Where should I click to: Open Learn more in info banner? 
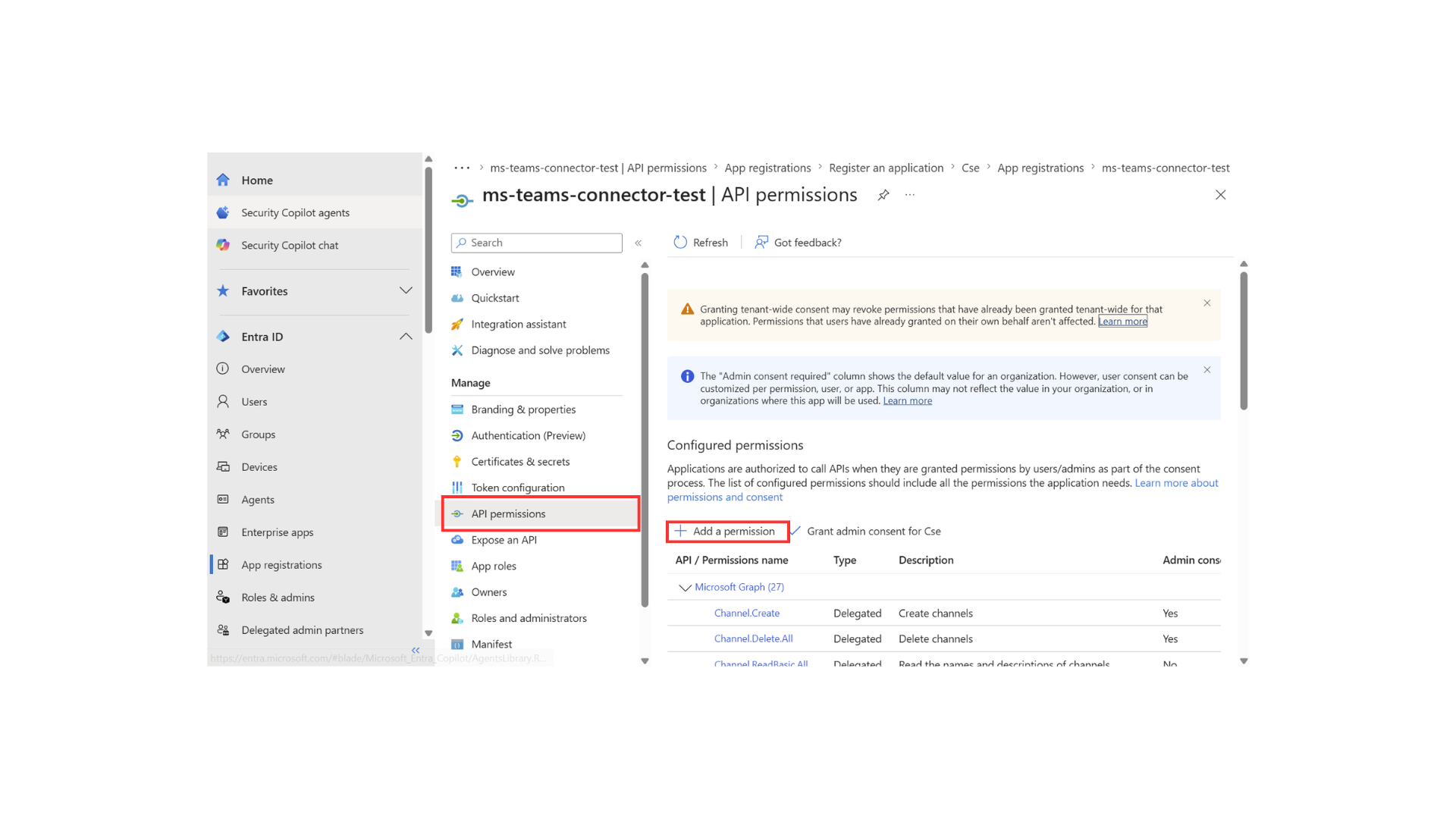coord(907,400)
